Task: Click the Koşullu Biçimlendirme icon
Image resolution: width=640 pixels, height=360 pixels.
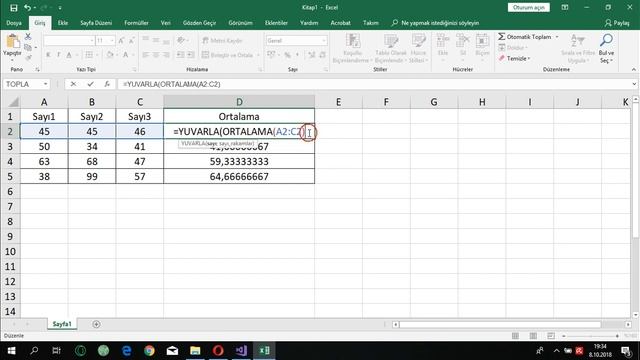Action: pos(353,41)
